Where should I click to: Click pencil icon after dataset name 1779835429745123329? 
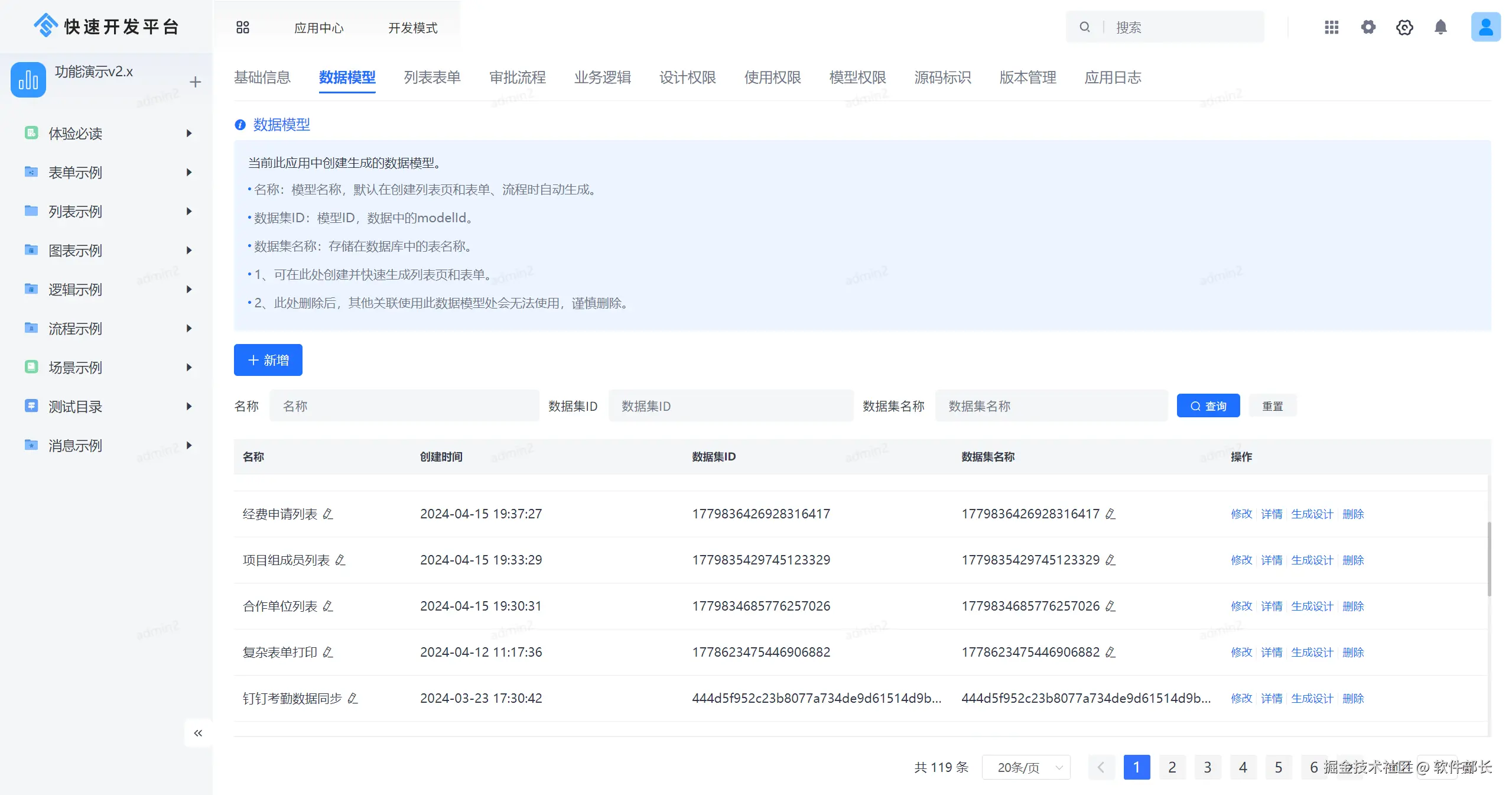(1110, 560)
